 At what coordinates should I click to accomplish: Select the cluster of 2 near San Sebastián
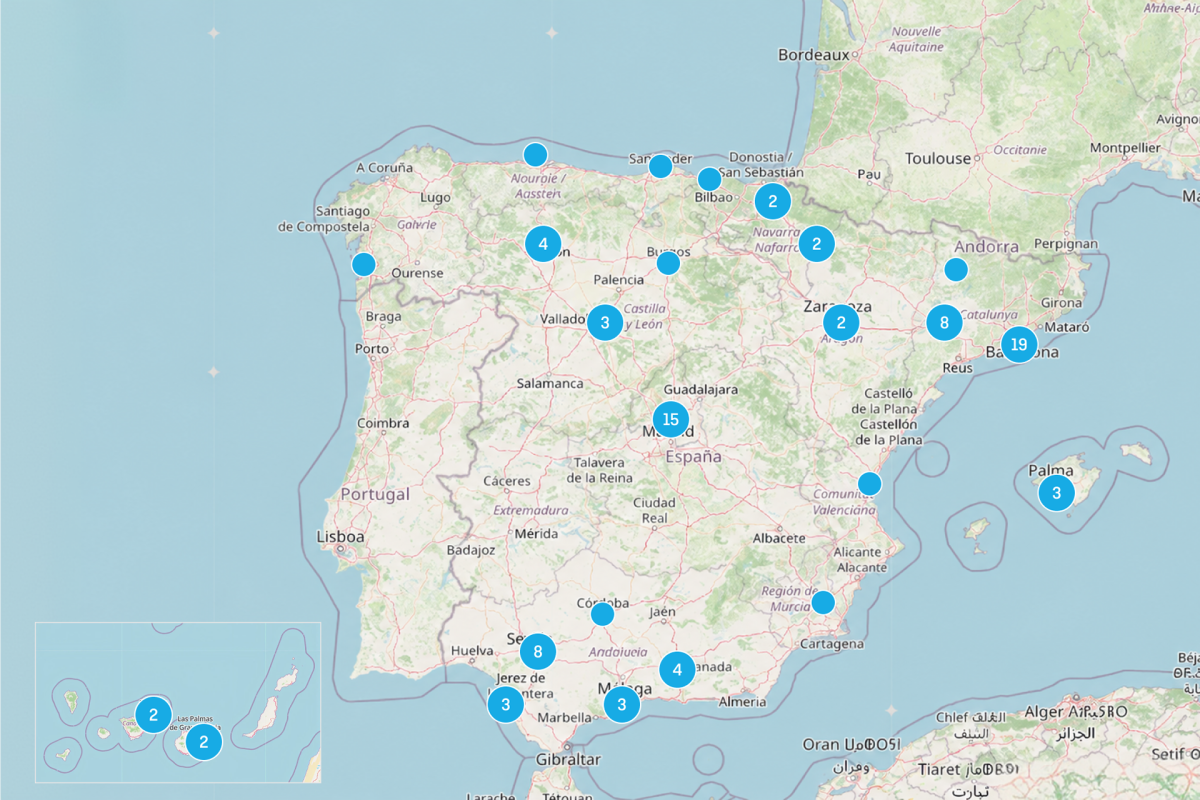coord(773,201)
